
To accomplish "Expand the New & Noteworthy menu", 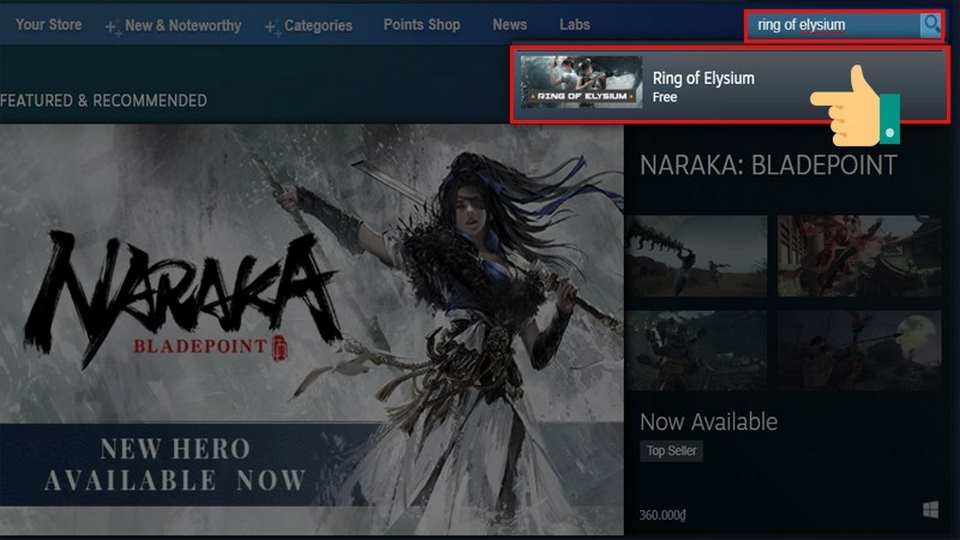I will 173,26.
